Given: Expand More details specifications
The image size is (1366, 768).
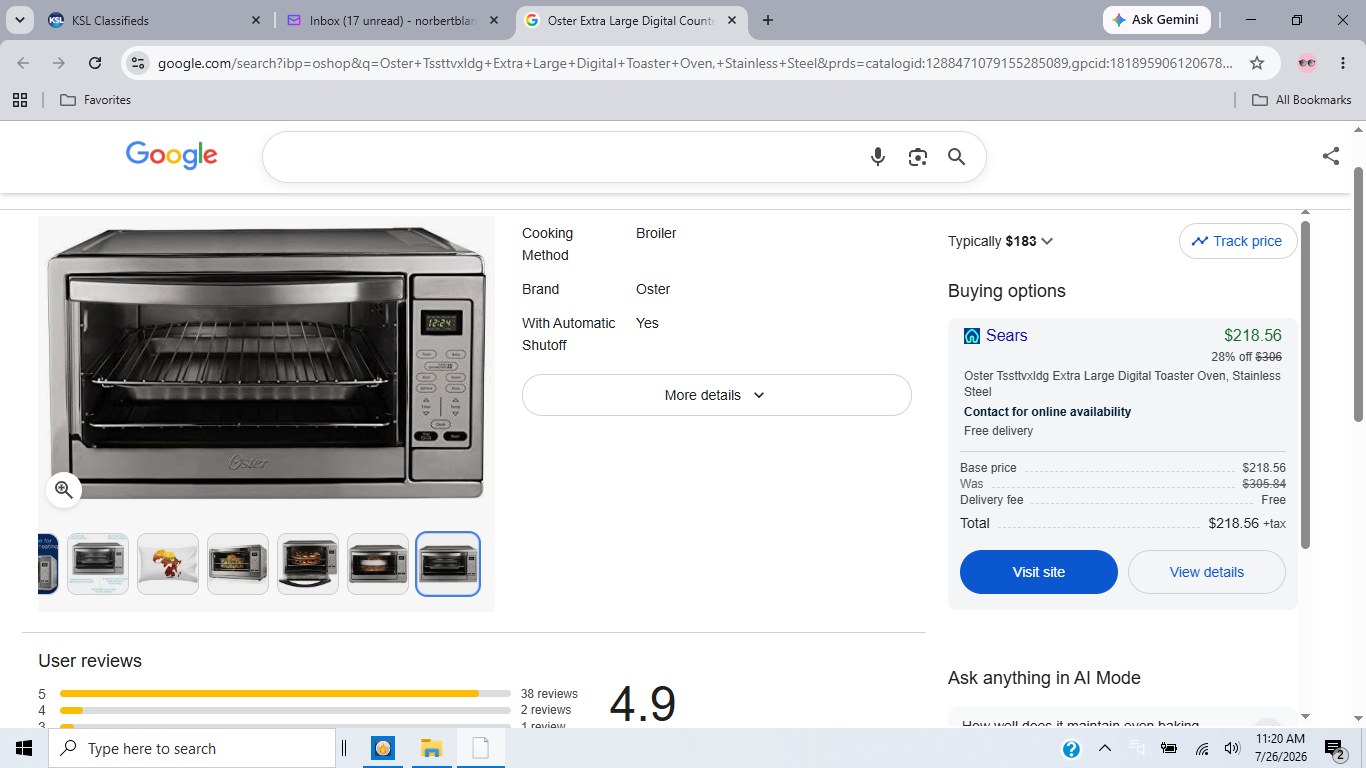Looking at the screenshot, I should tap(716, 395).
